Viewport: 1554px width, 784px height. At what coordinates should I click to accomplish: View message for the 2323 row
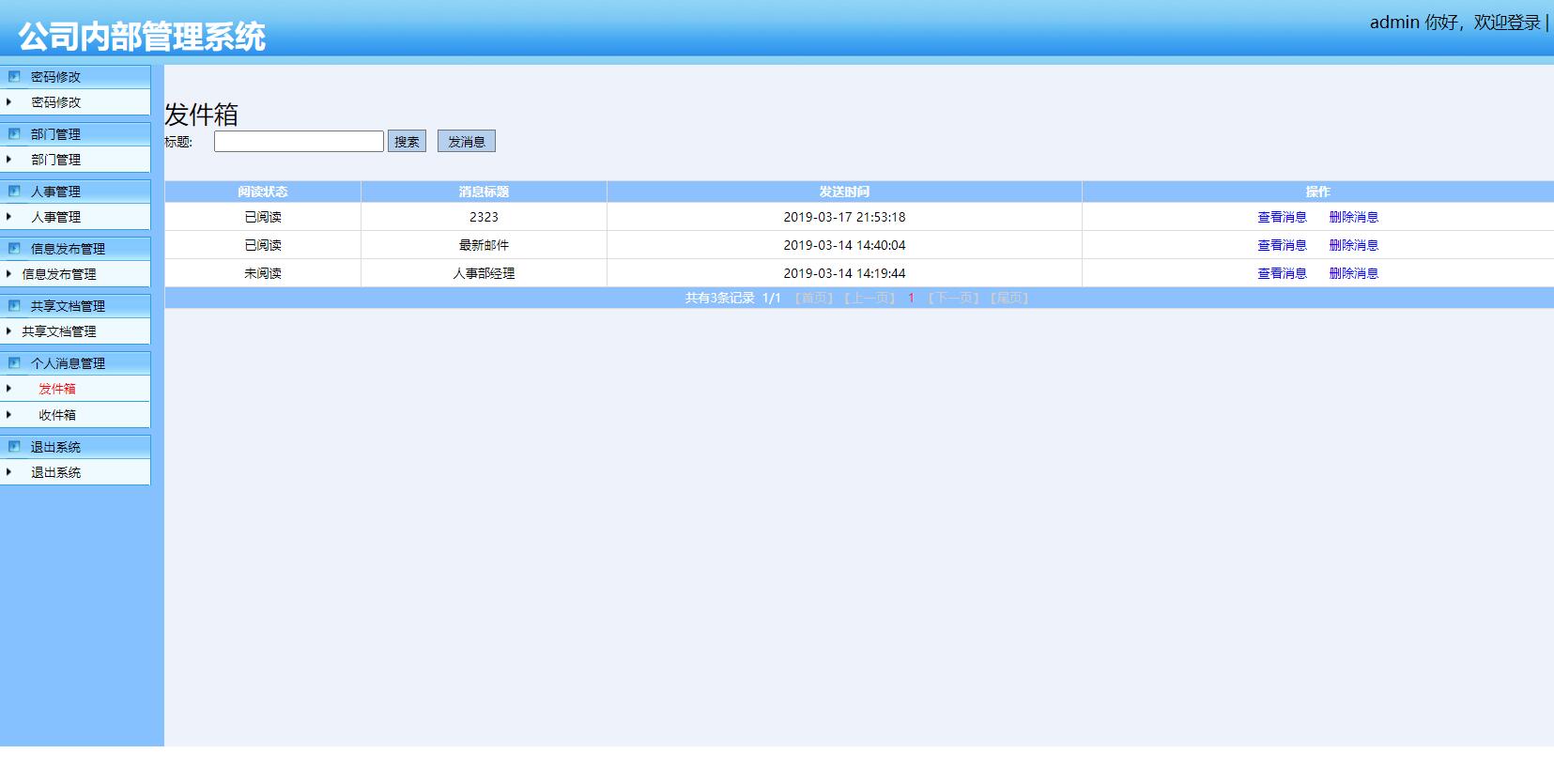1282,217
